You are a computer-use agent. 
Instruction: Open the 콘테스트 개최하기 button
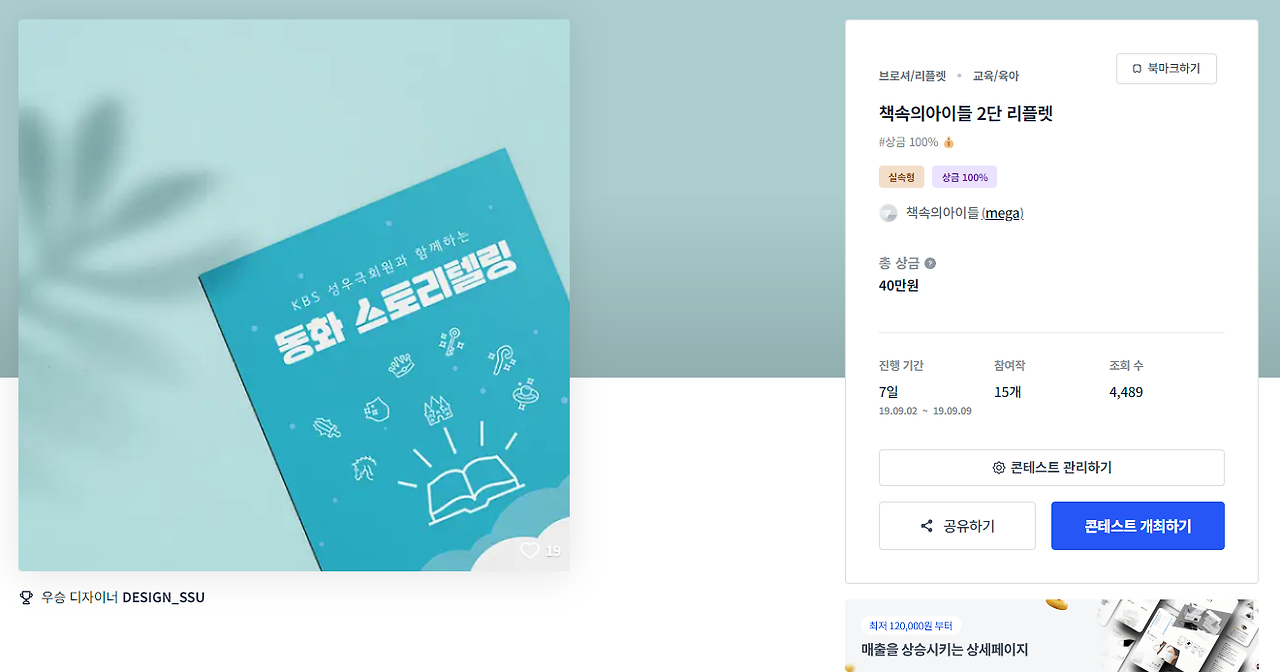(x=1138, y=526)
